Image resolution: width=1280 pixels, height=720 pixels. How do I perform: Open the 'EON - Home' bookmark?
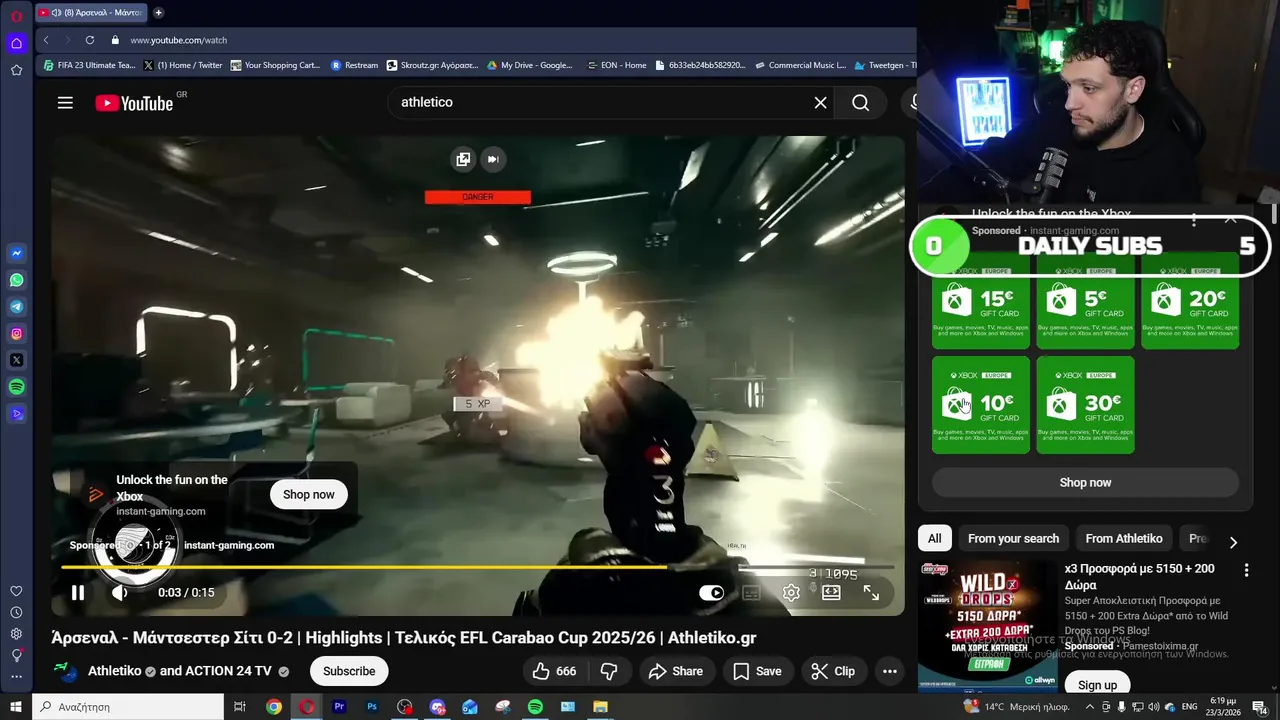(616, 65)
